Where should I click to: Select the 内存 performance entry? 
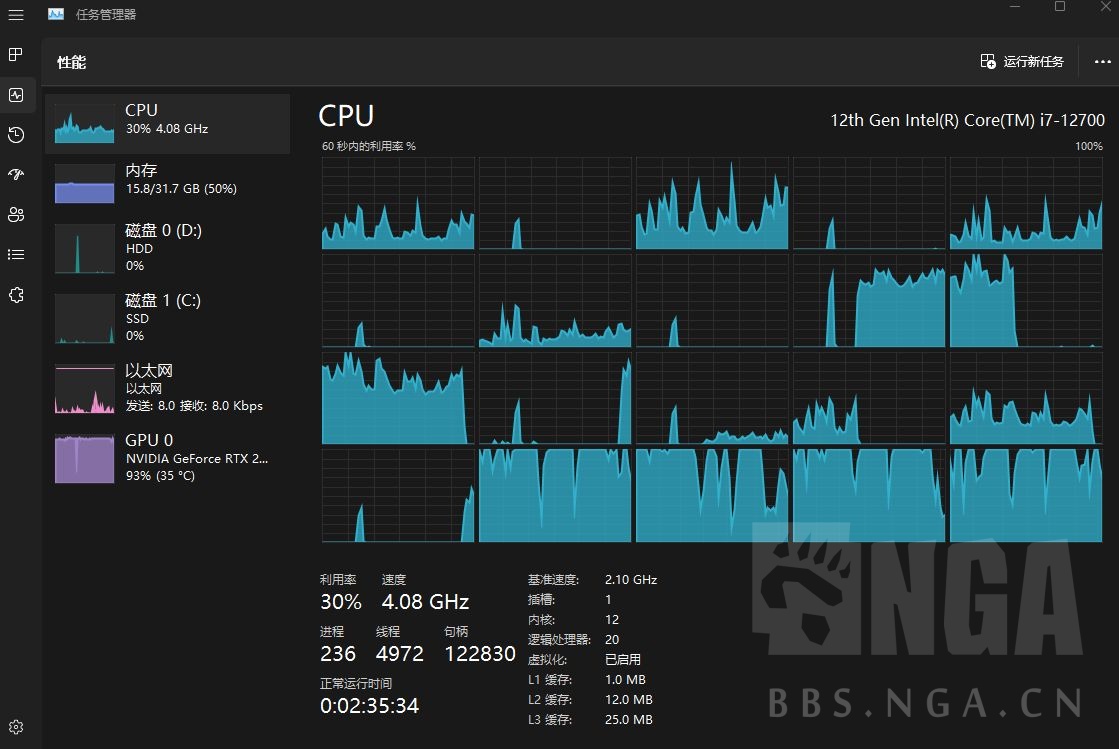tap(167, 184)
